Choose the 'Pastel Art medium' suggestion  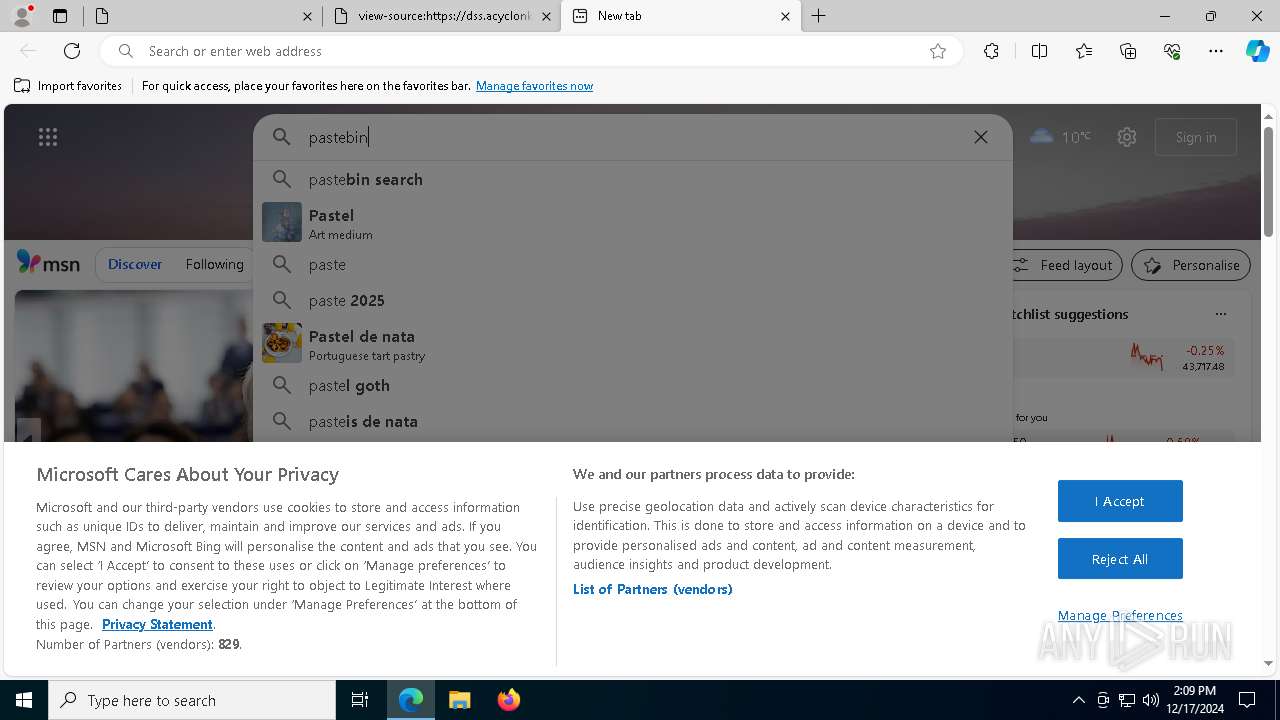[x=633, y=223]
